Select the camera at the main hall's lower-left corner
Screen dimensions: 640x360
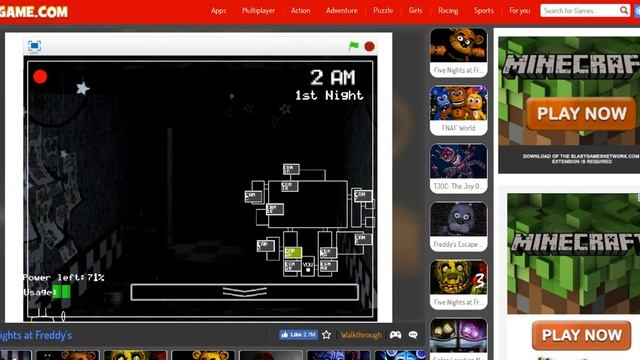275,209
